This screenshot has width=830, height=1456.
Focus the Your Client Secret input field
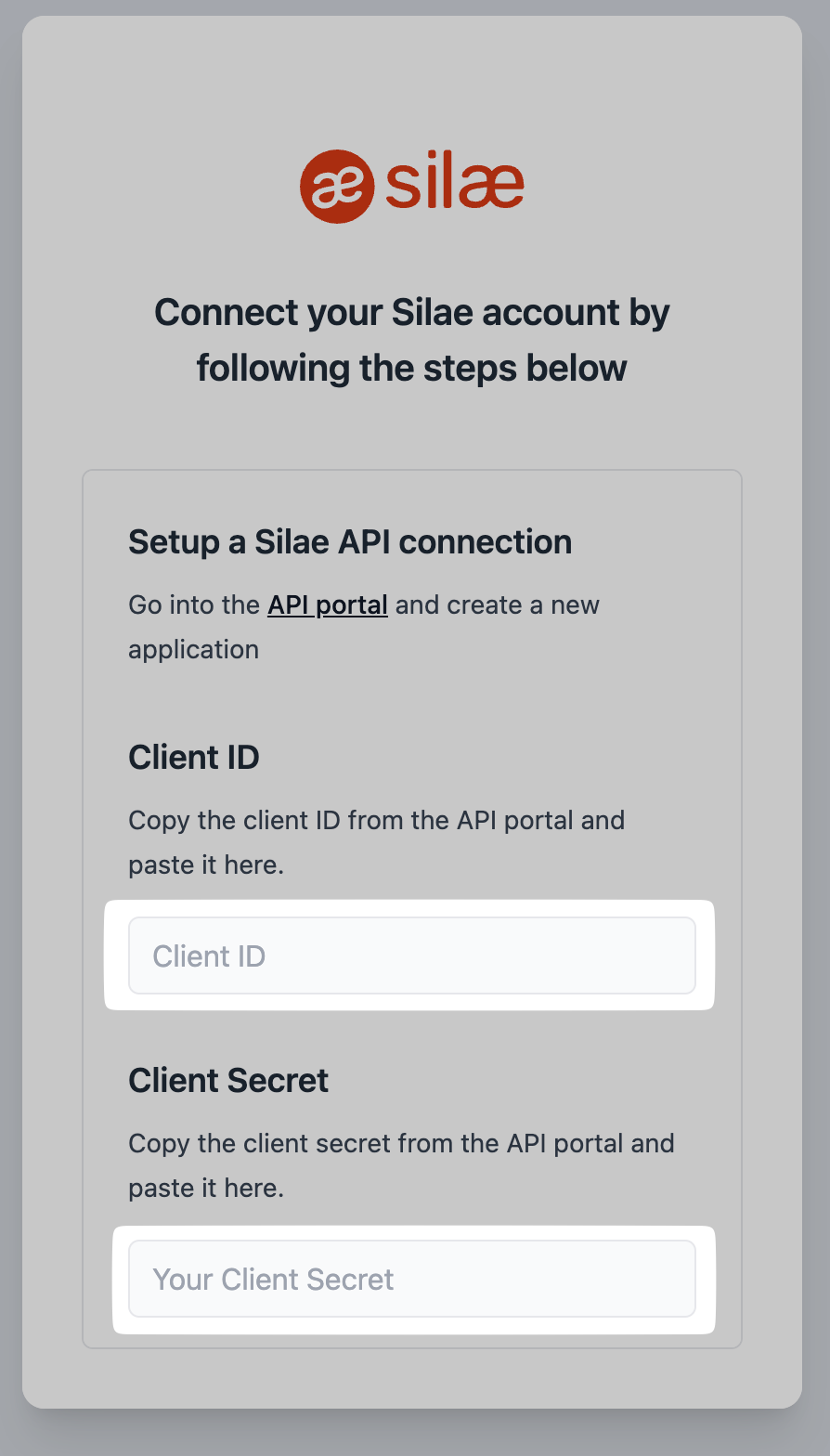pyautogui.click(x=411, y=1279)
